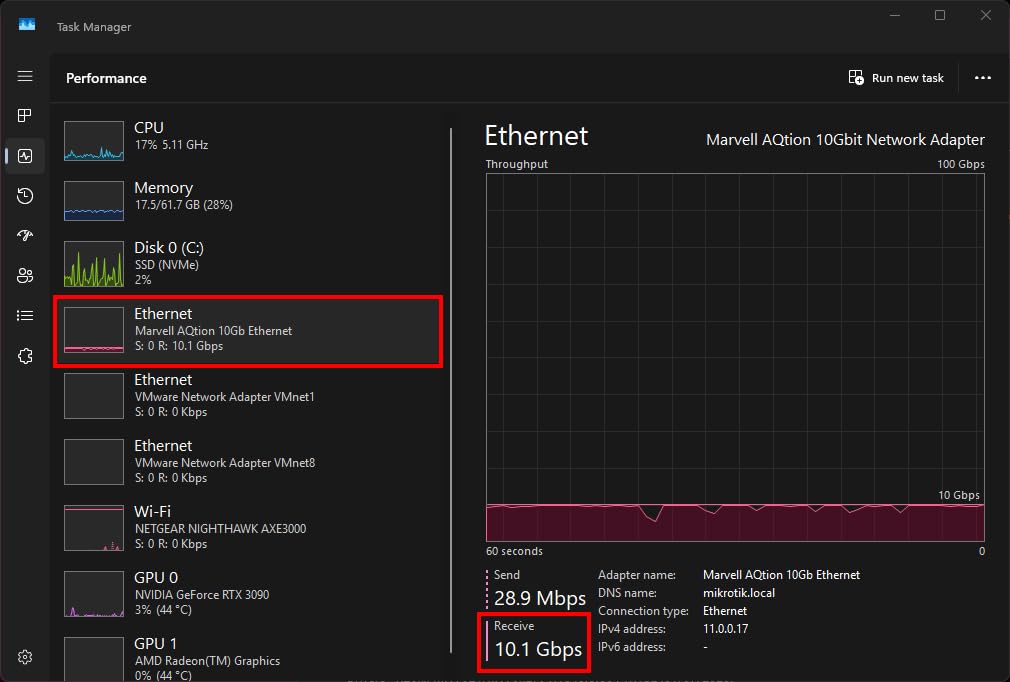The width and height of the screenshot is (1010, 682).
Task: Click the Ethernet throughput graph
Action: tap(735, 357)
